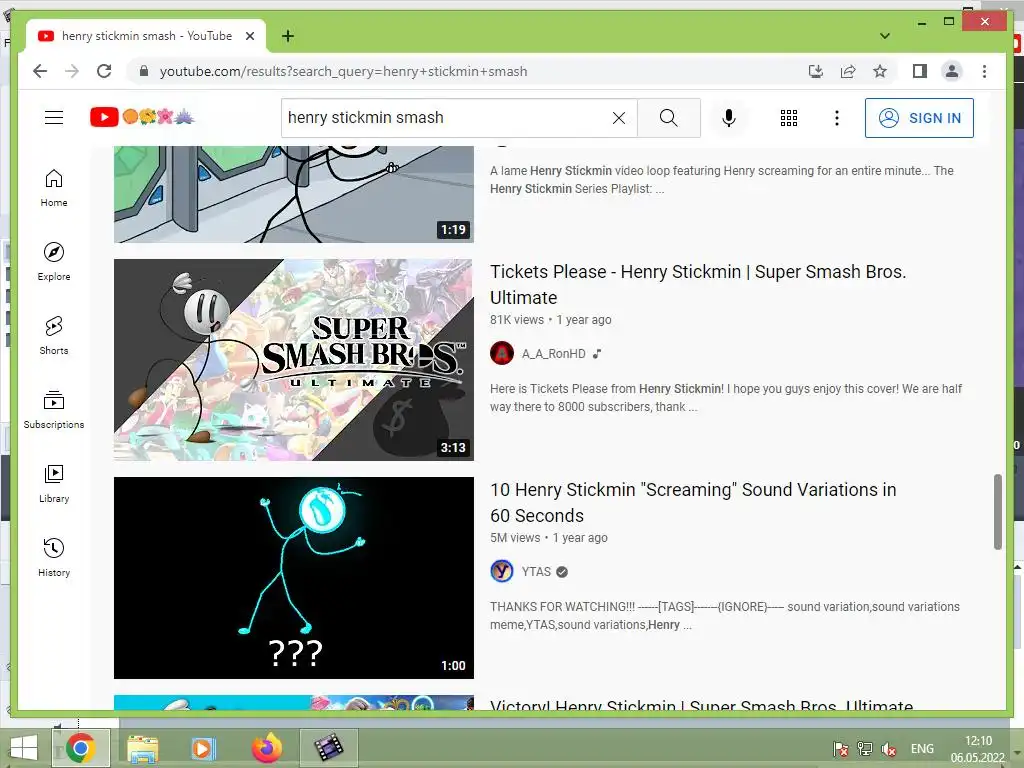1024x768 pixels.
Task: Click the share page icon in address bar
Action: coord(848,71)
